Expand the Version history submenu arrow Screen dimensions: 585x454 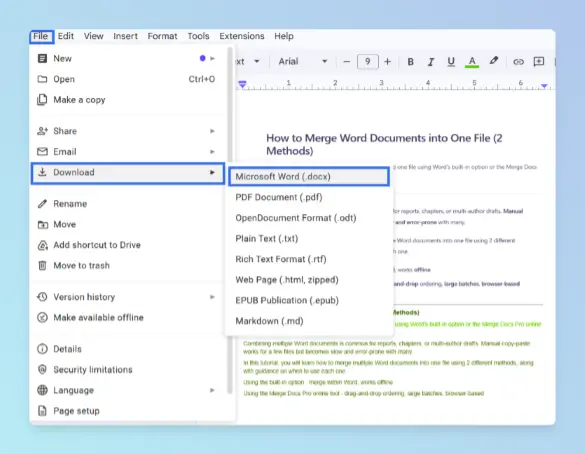point(212,297)
